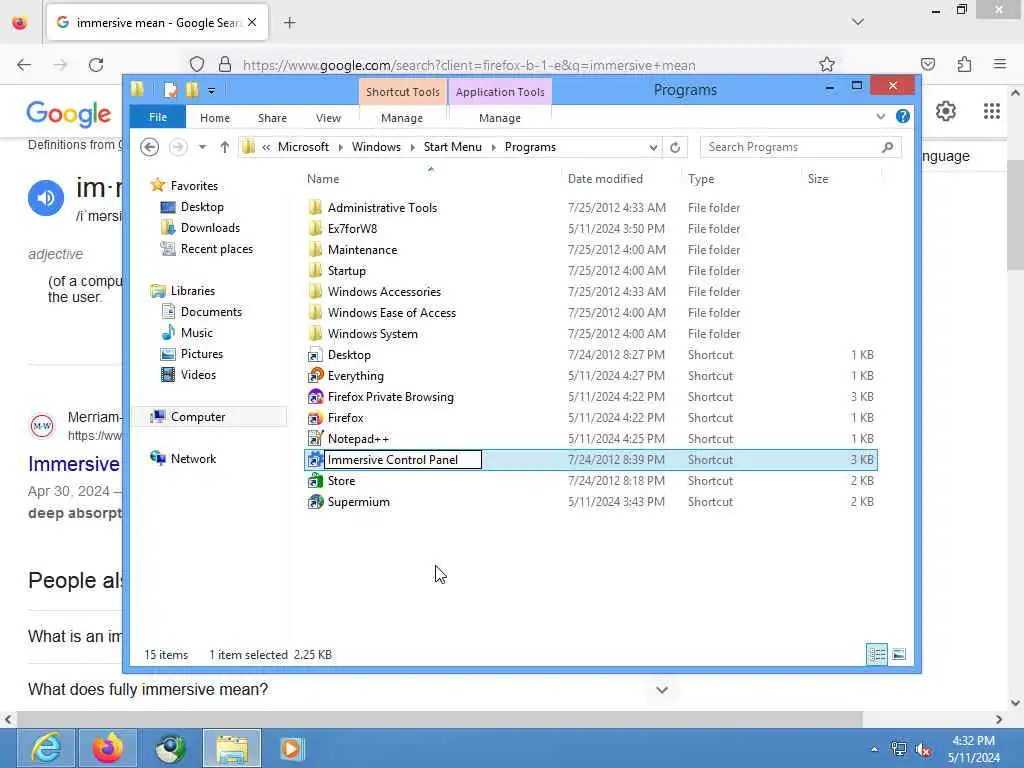
Task: Switch to details view layout icon
Action: click(x=876, y=654)
